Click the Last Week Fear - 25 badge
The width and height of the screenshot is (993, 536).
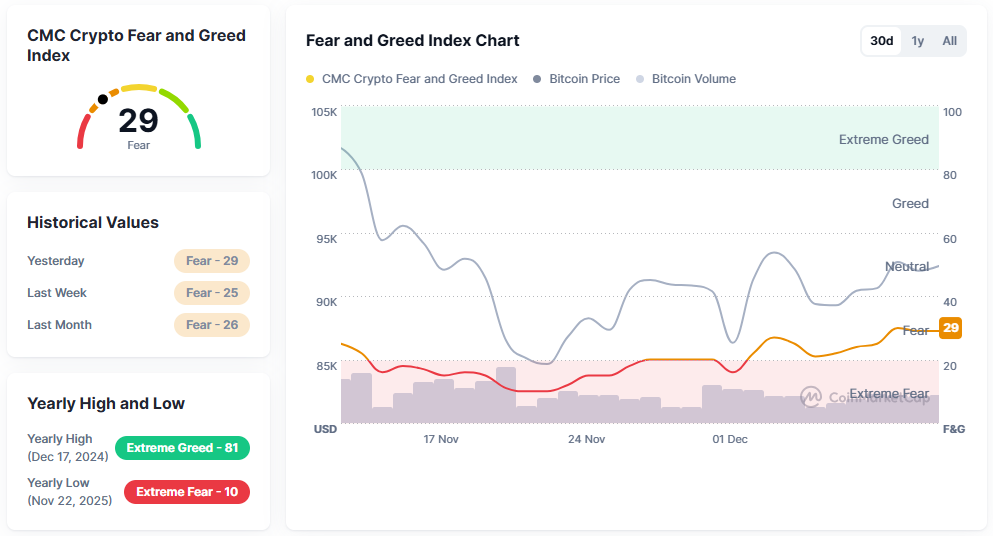tap(211, 293)
